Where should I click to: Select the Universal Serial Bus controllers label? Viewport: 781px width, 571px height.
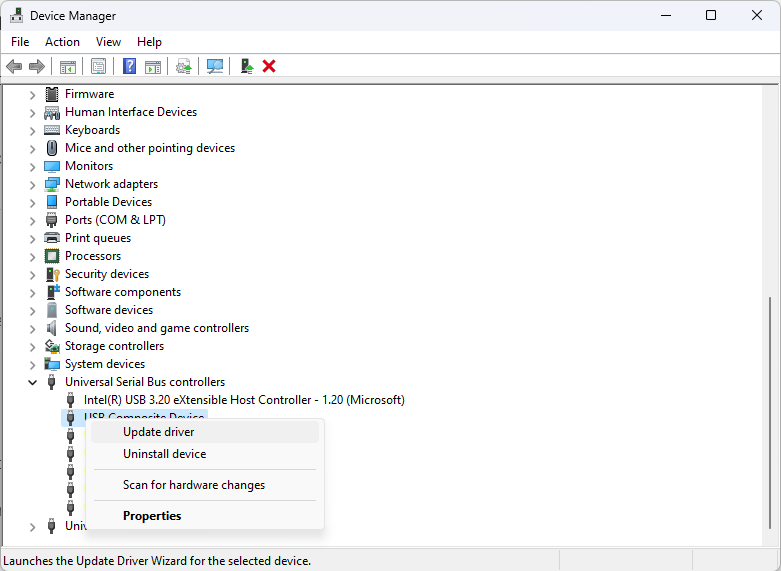tap(145, 382)
